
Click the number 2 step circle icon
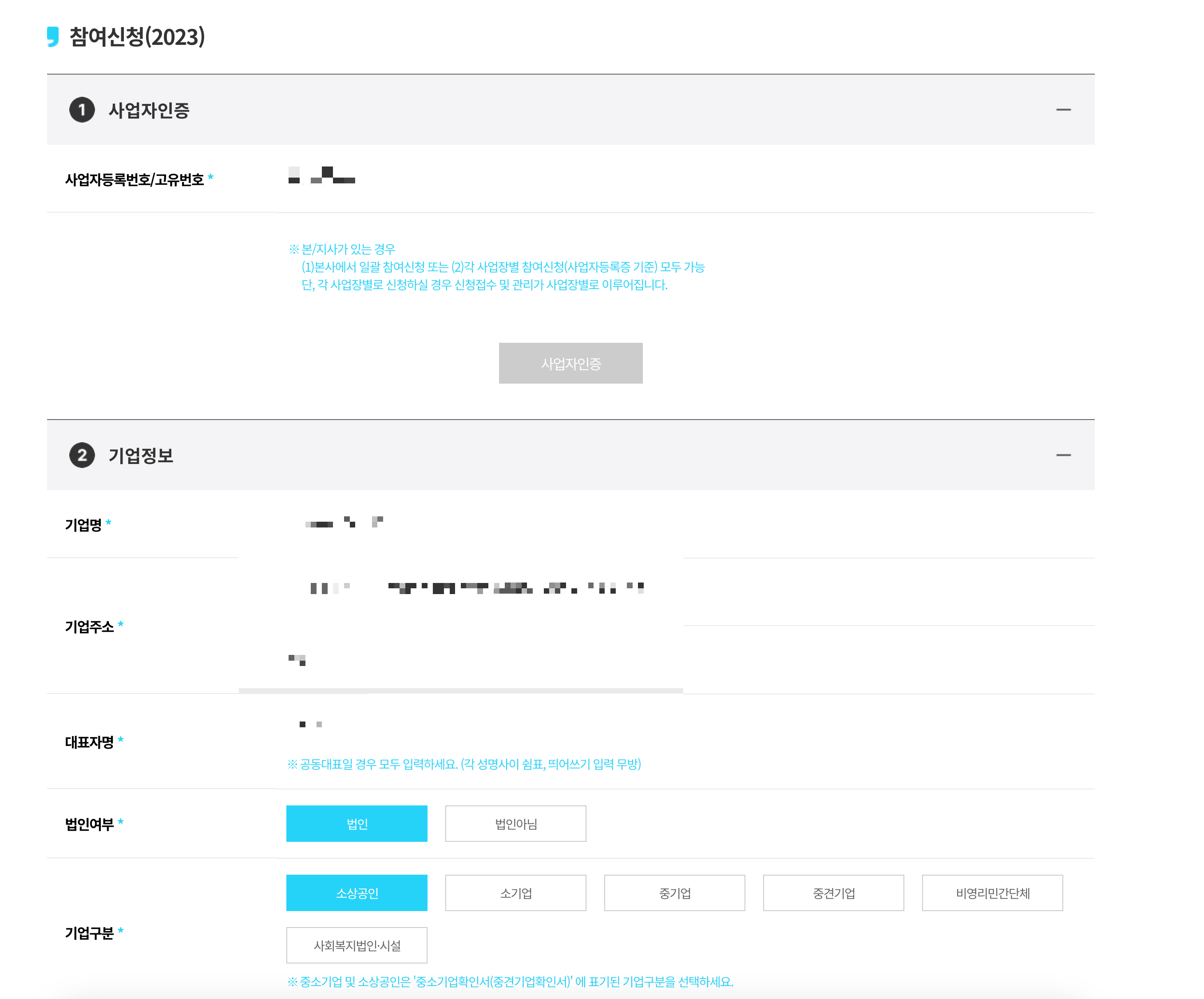(x=82, y=456)
